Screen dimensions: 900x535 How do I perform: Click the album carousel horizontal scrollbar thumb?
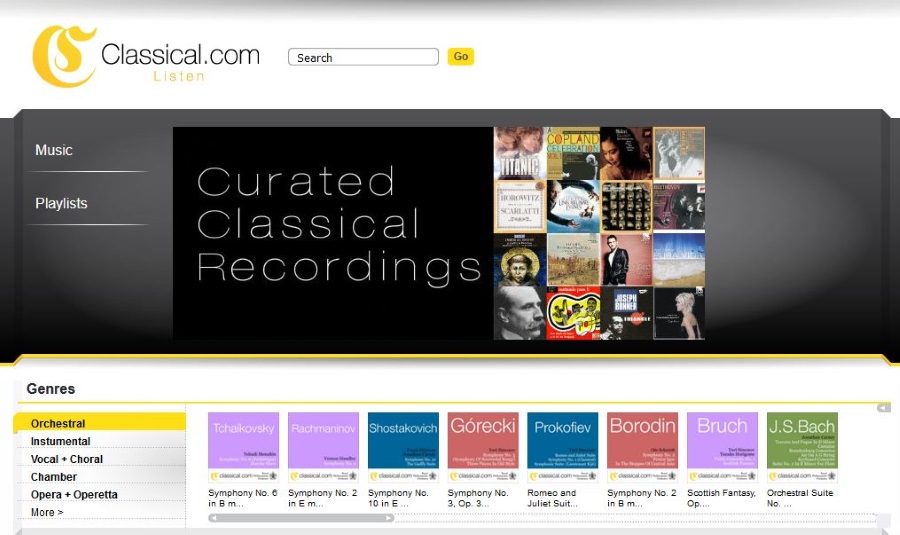coord(301,518)
